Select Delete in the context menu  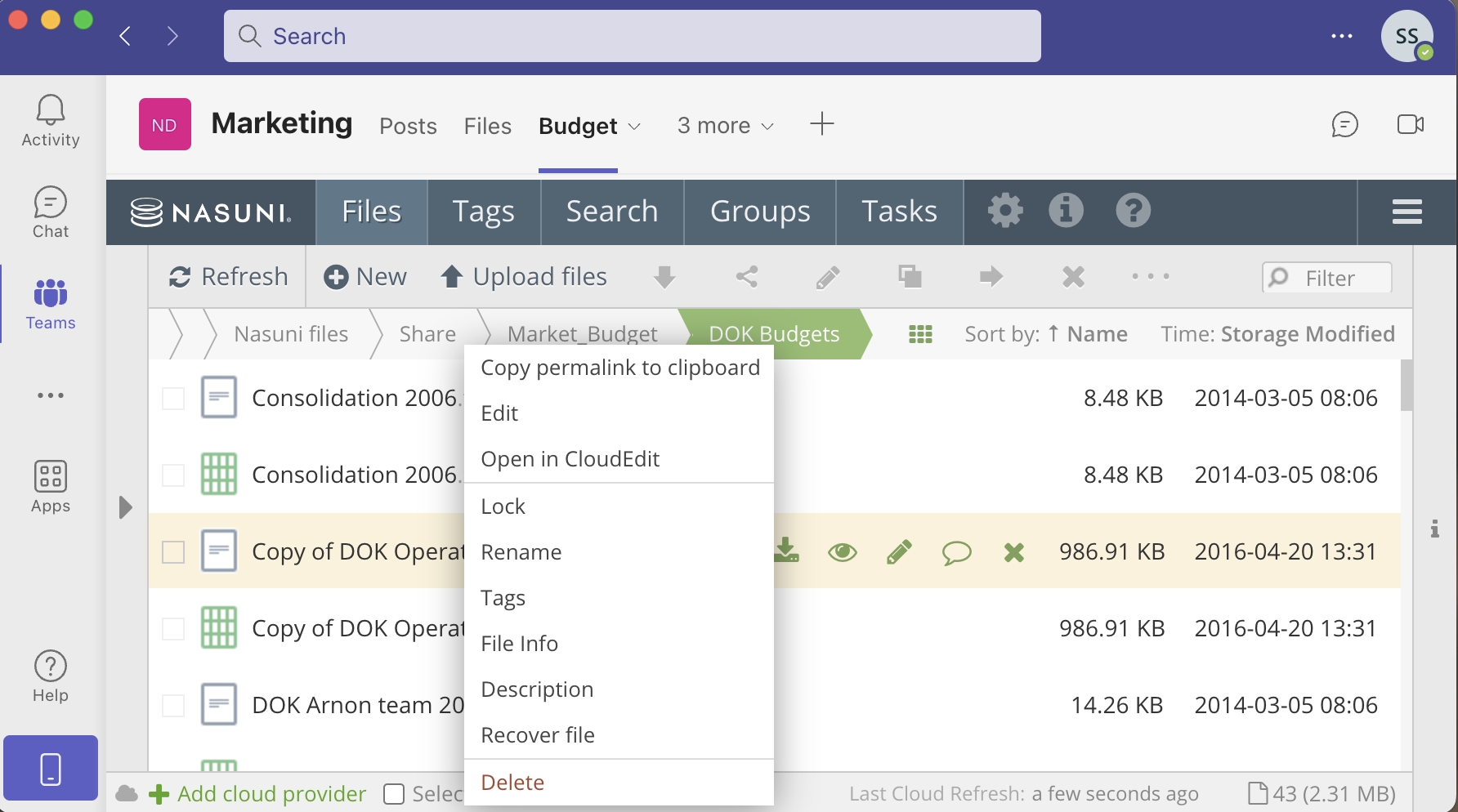click(x=512, y=783)
